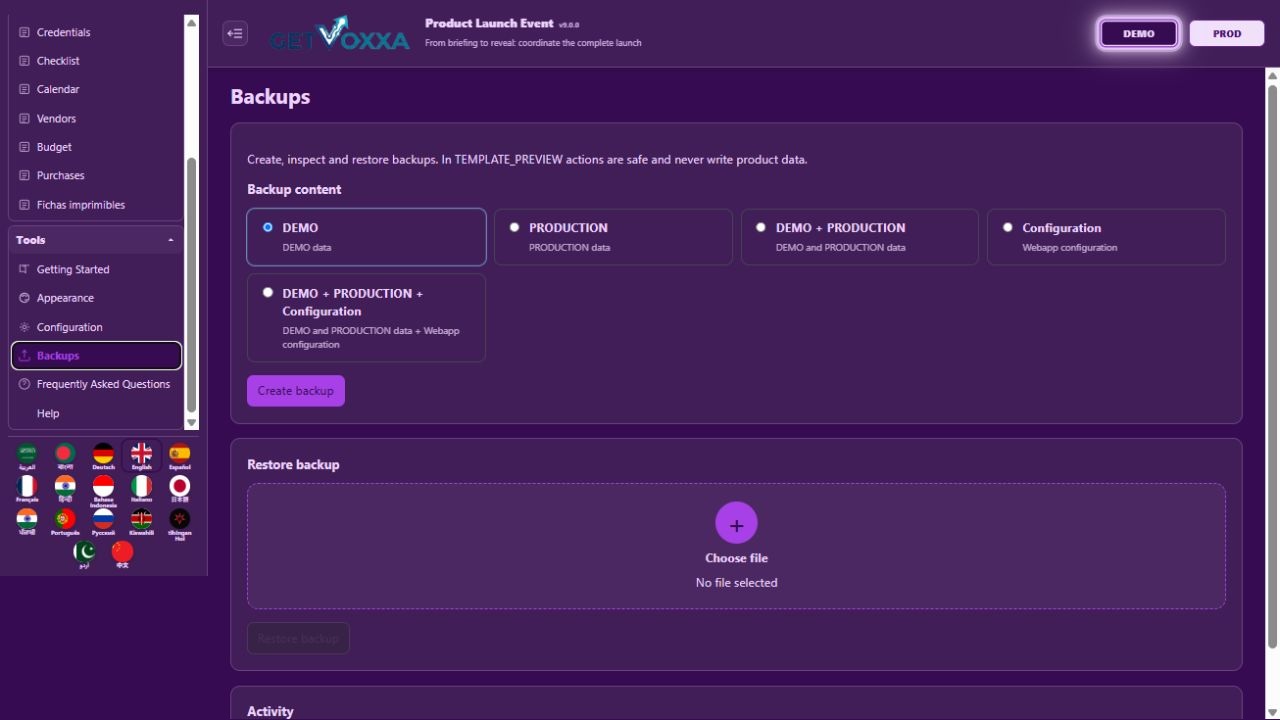The height and width of the screenshot is (720, 1280).
Task: Choose Configuration backup content radio
Action: pos(1106,237)
